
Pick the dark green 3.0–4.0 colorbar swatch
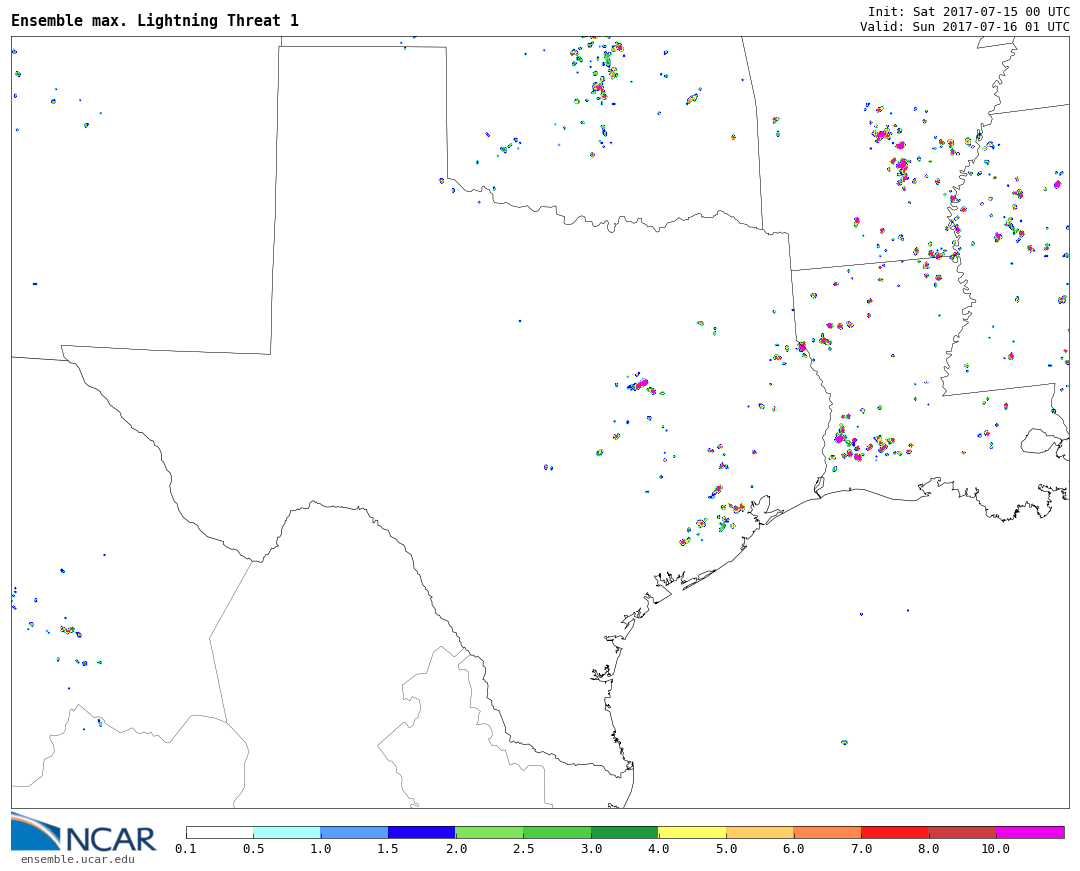click(x=625, y=832)
